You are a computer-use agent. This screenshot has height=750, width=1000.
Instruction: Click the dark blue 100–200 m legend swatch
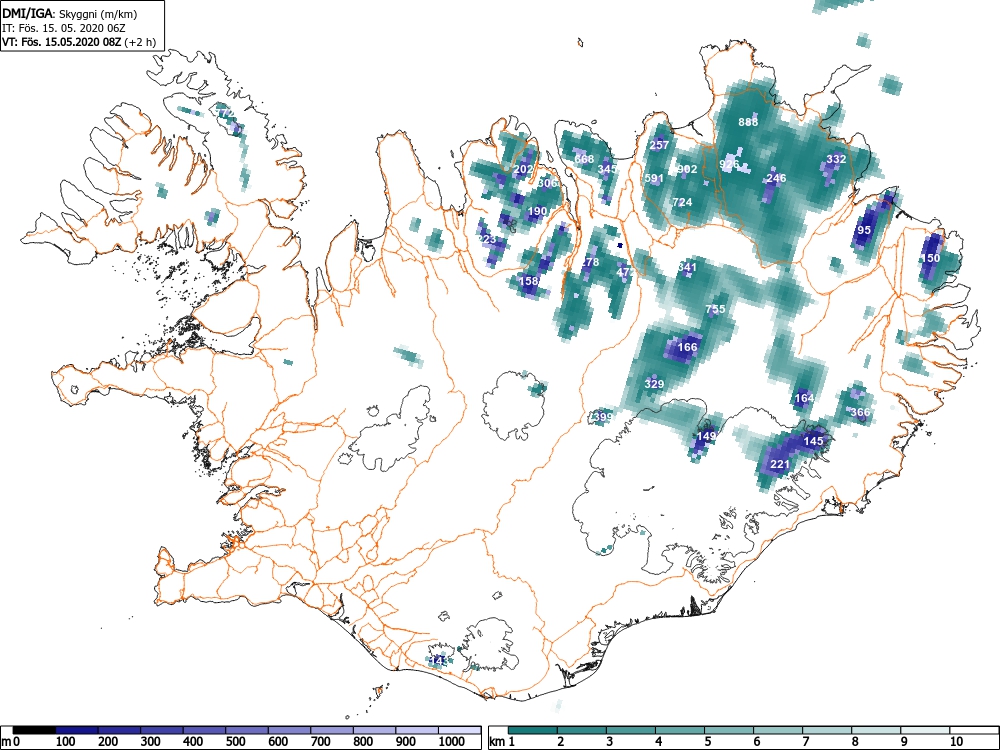point(77,730)
